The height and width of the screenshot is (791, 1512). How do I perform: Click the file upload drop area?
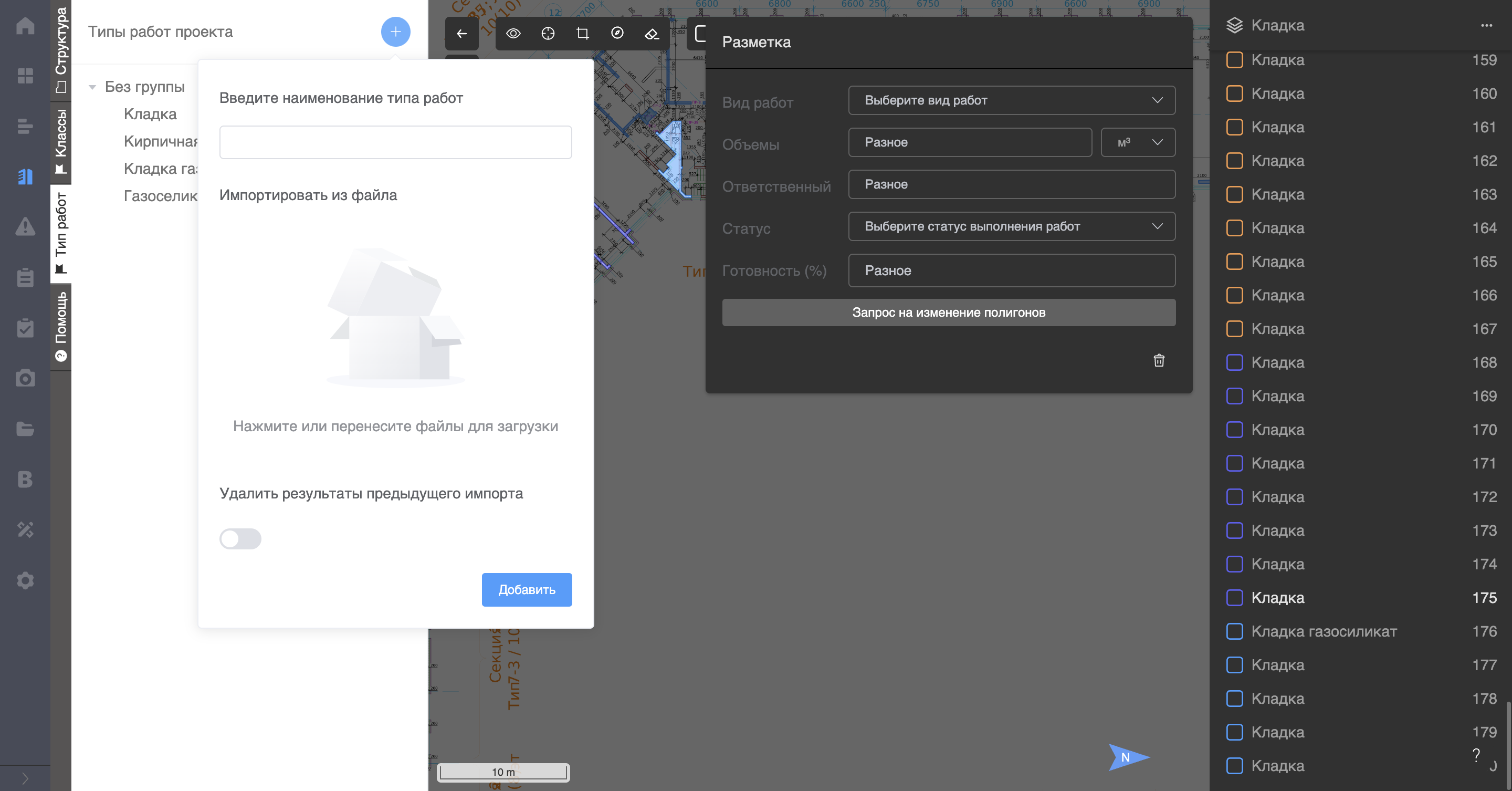396,340
